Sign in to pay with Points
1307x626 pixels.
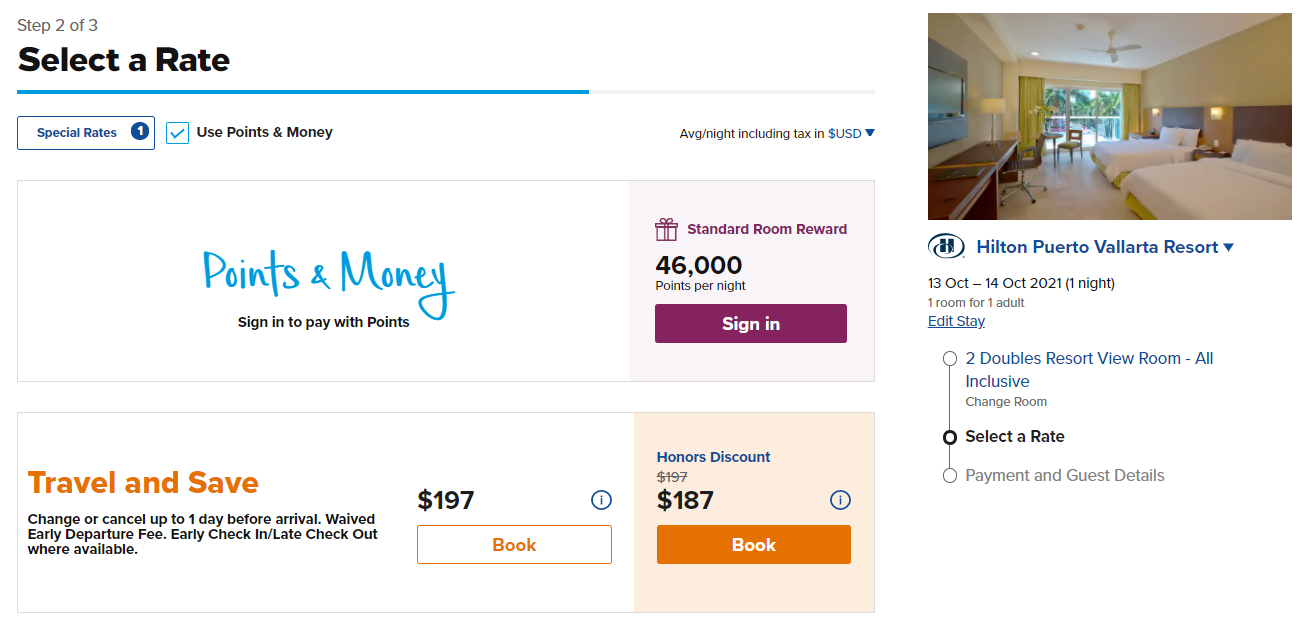click(x=750, y=323)
